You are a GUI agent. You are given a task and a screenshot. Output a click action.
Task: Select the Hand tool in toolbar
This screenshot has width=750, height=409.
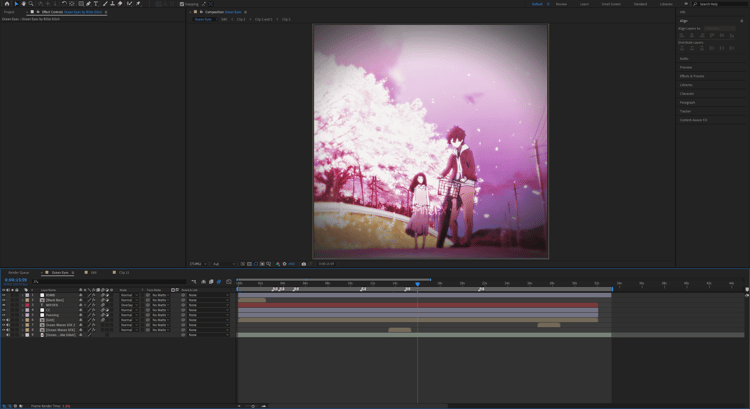23,4
